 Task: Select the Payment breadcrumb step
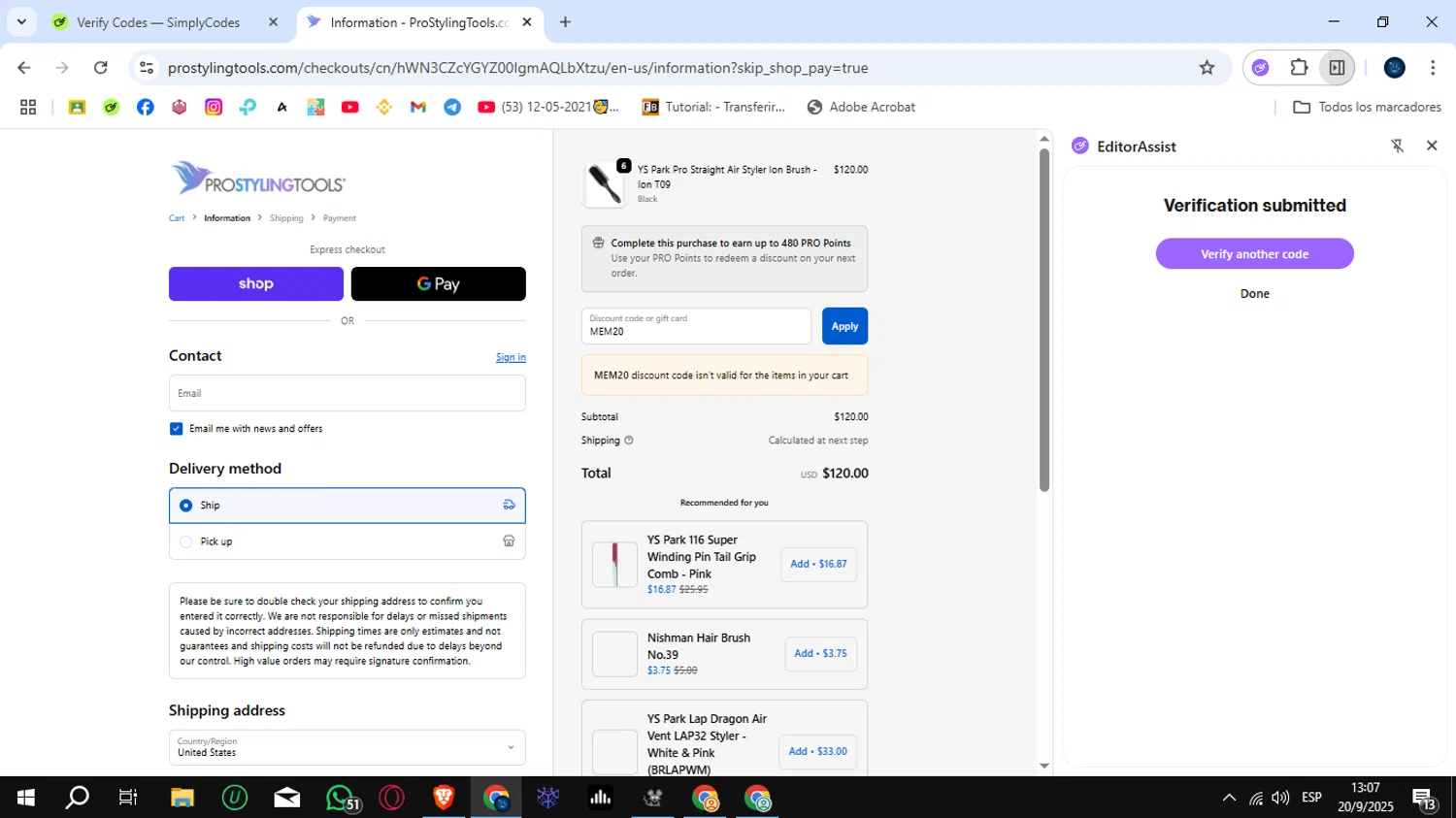click(340, 218)
